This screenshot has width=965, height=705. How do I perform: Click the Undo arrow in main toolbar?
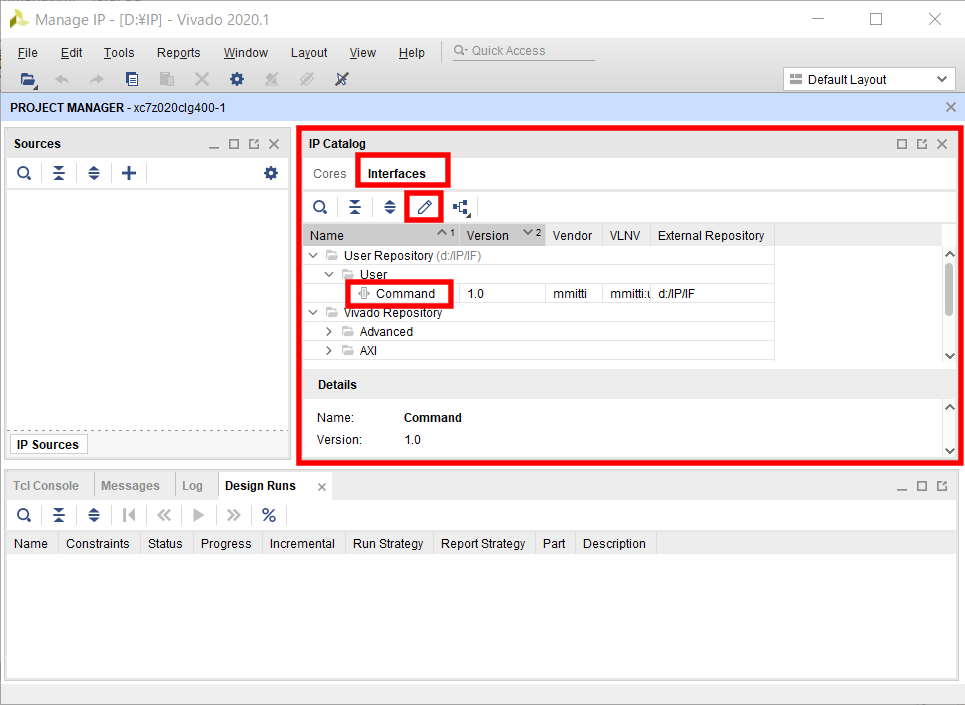[x=62, y=79]
